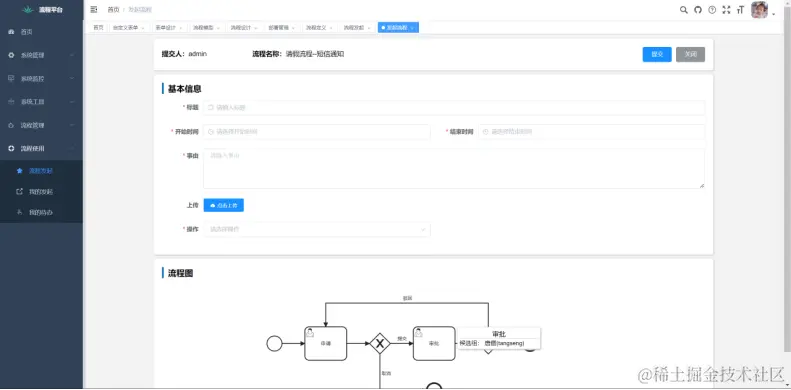Click the 系统管理 gear icon in sidebar
This screenshot has width=791, height=390.
coord(11,55)
